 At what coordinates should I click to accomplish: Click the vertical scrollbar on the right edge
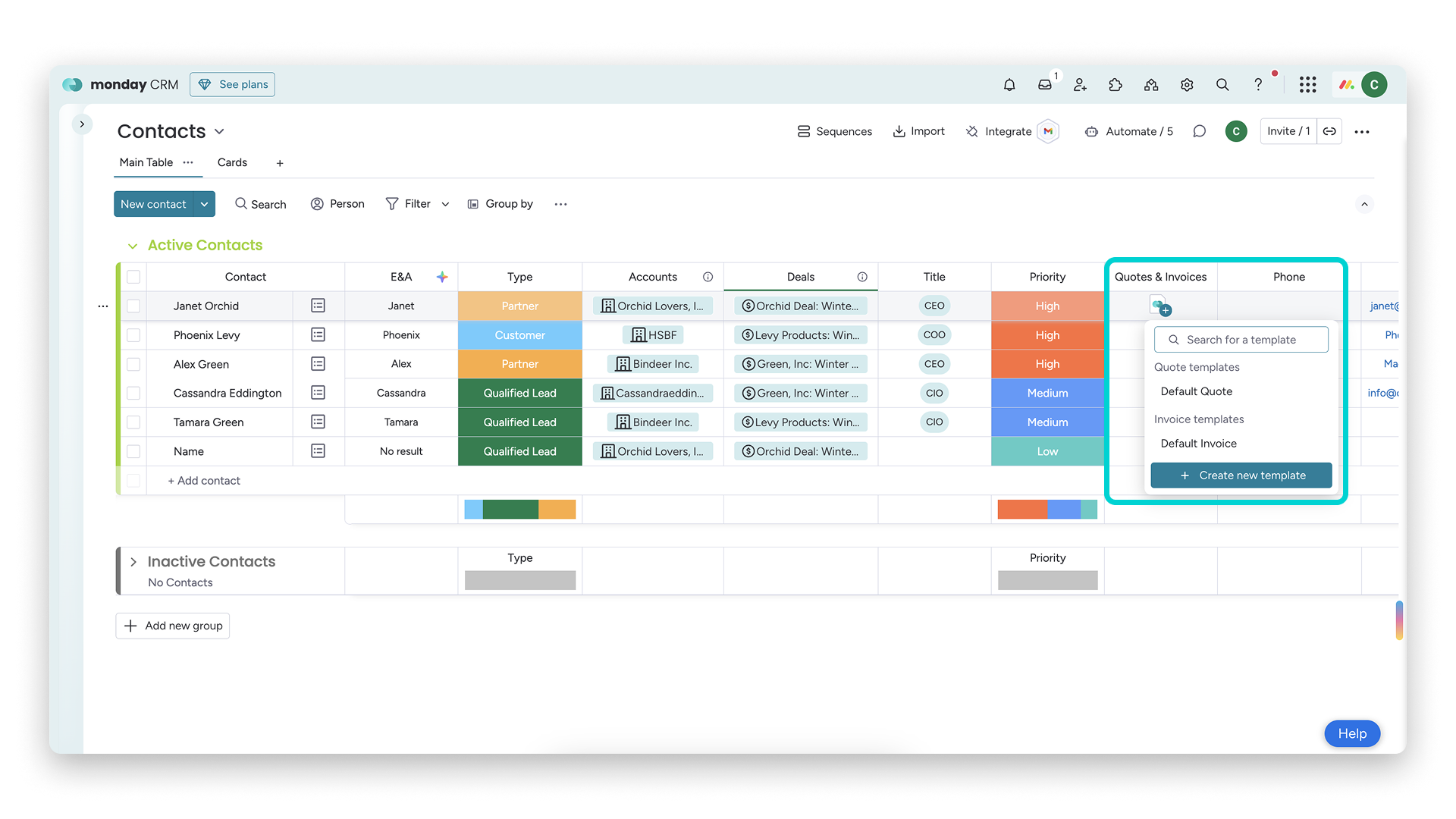(x=1399, y=620)
